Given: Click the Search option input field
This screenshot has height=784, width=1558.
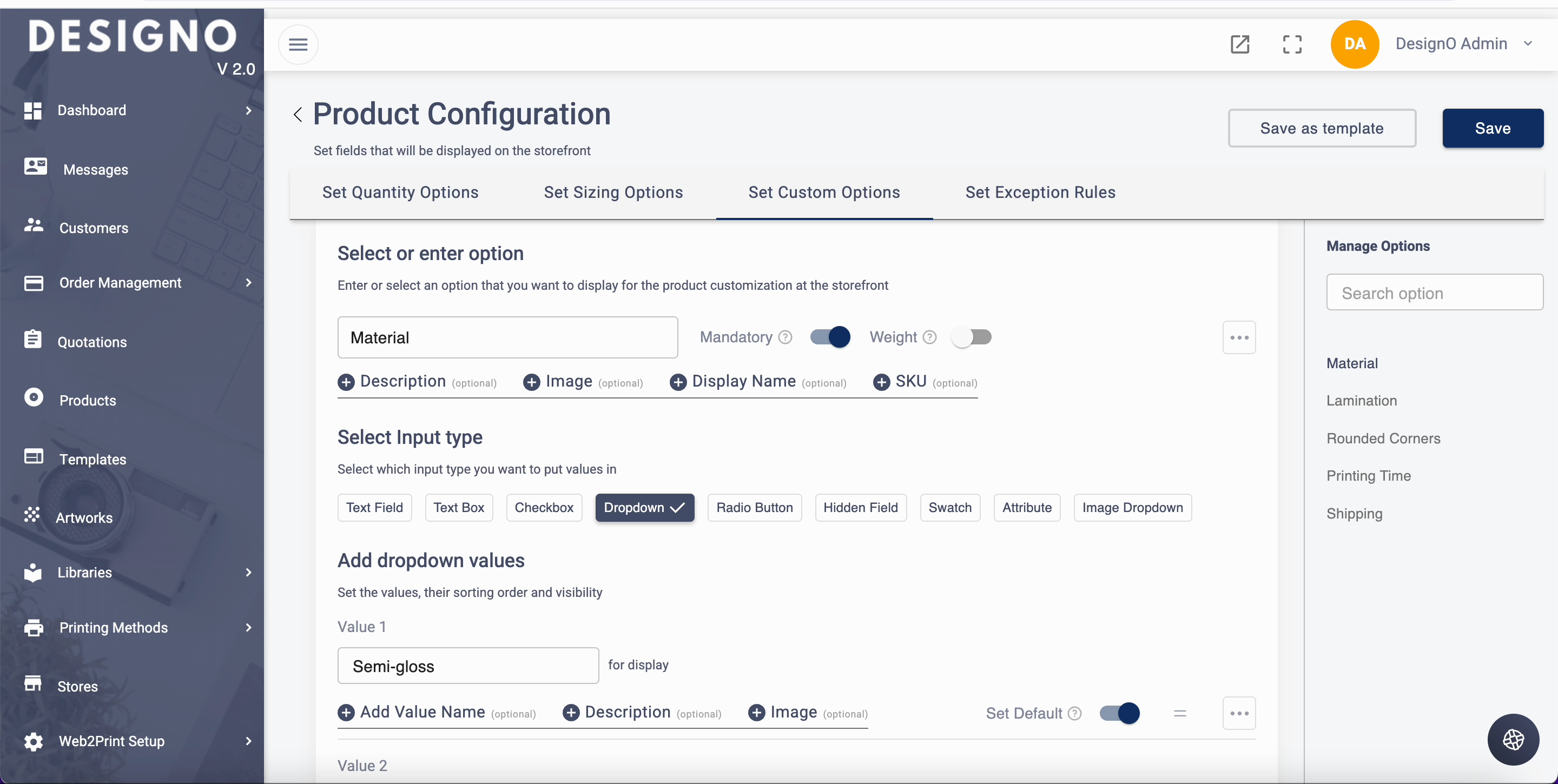Looking at the screenshot, I should 1434,293.
